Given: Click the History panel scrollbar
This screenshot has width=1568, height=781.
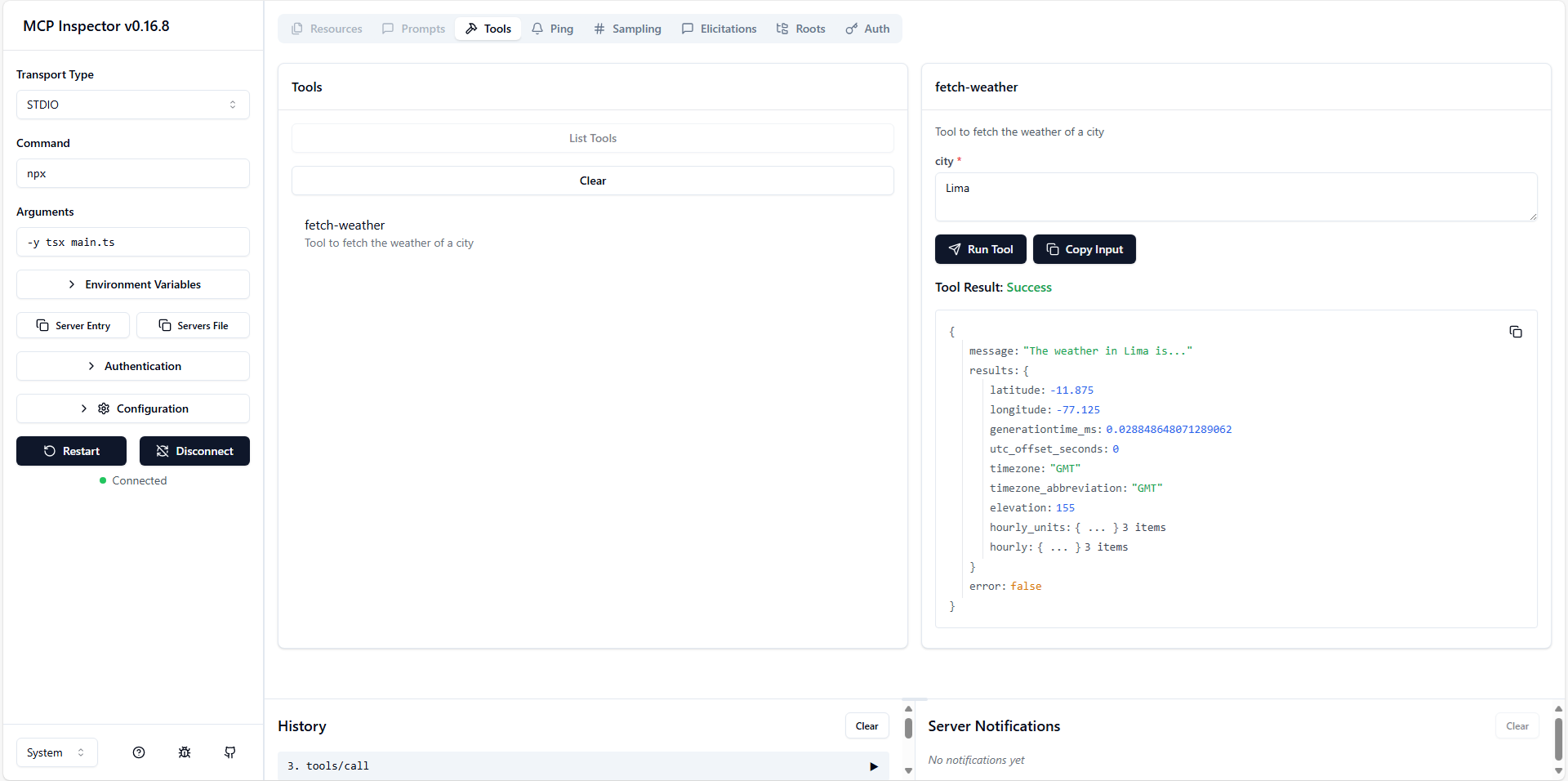Looking at the screenshot, I should [x=908, y=728].
